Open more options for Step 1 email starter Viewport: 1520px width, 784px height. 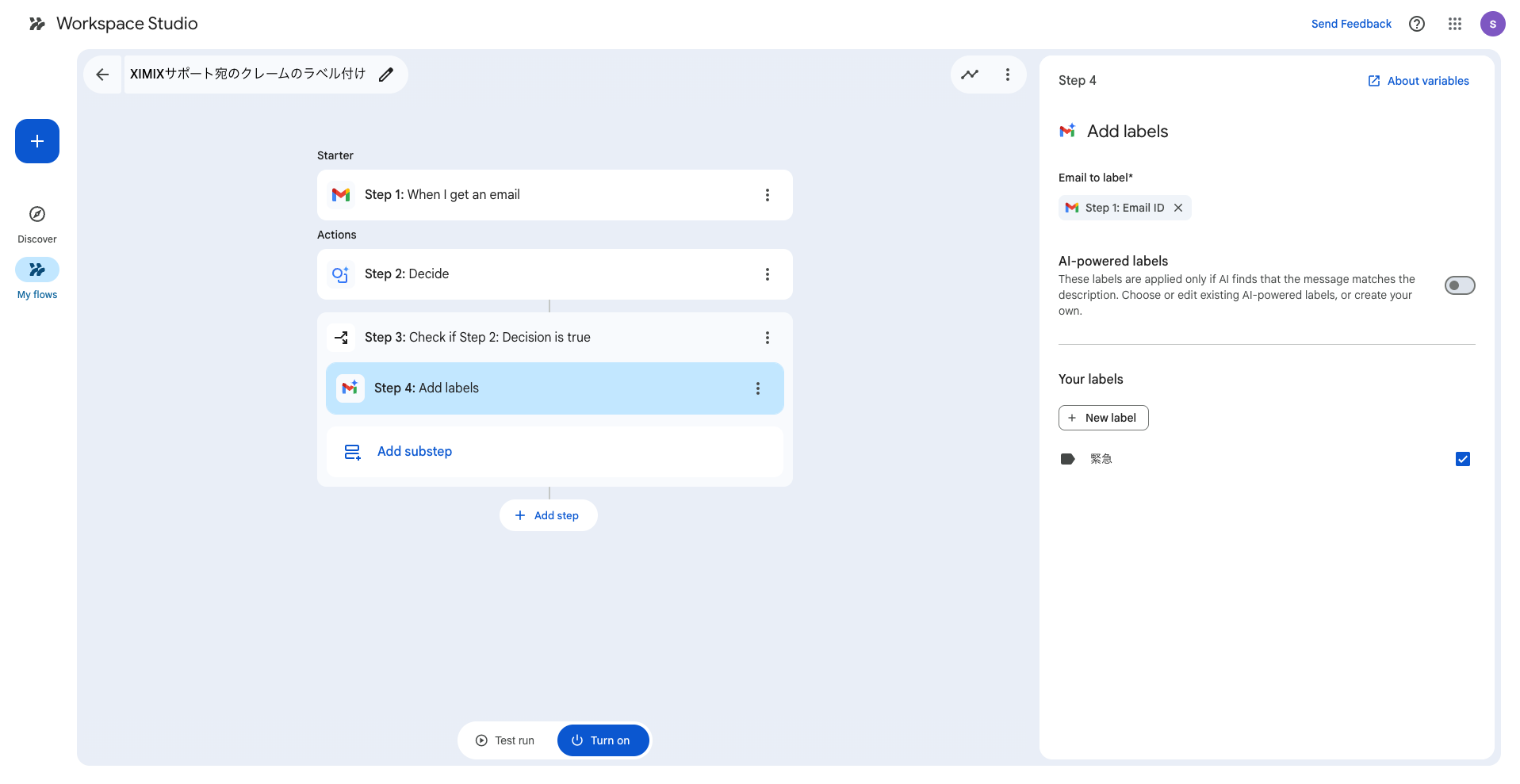(x=767, y=195)
